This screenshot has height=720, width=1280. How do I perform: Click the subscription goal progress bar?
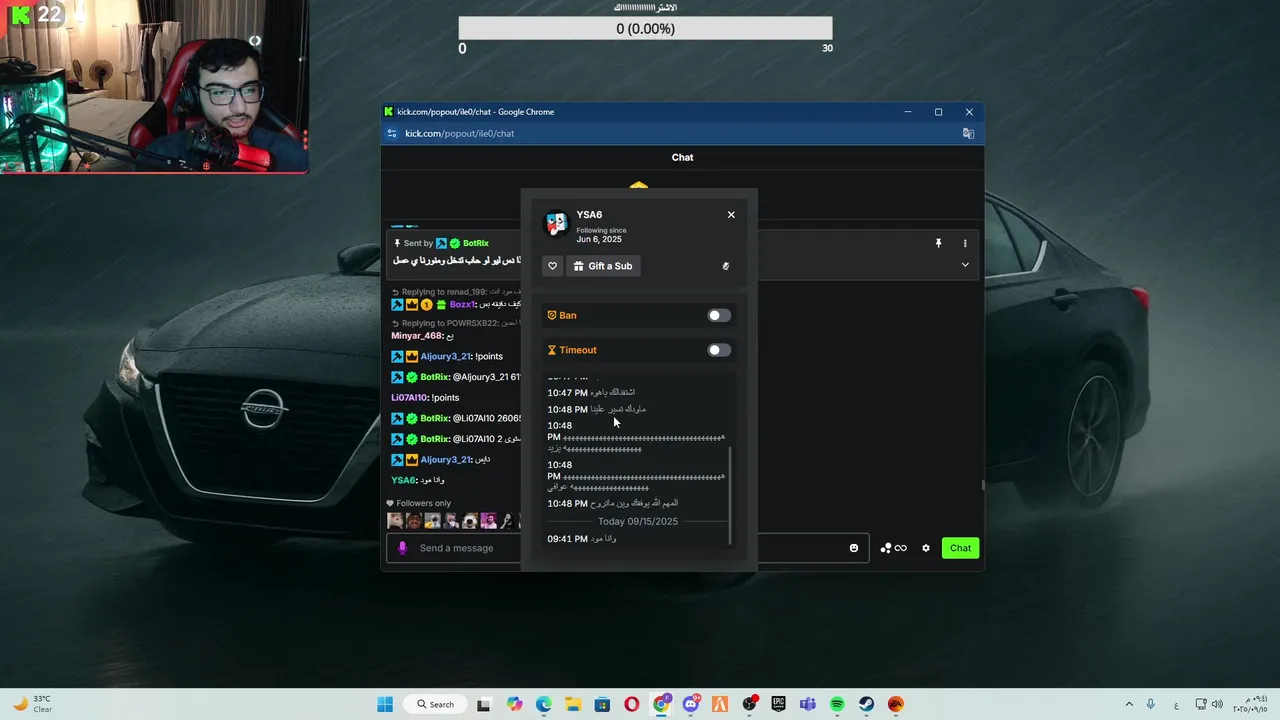click(x=645, y=29)
